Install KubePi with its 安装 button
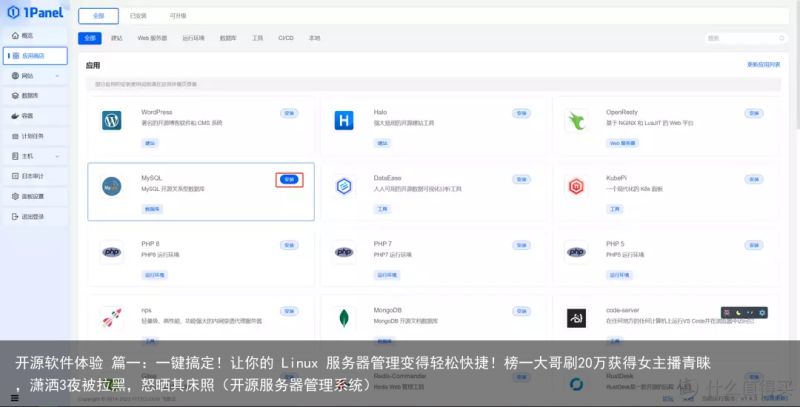The height and width of the screenshot is (407, 800). 754,180
